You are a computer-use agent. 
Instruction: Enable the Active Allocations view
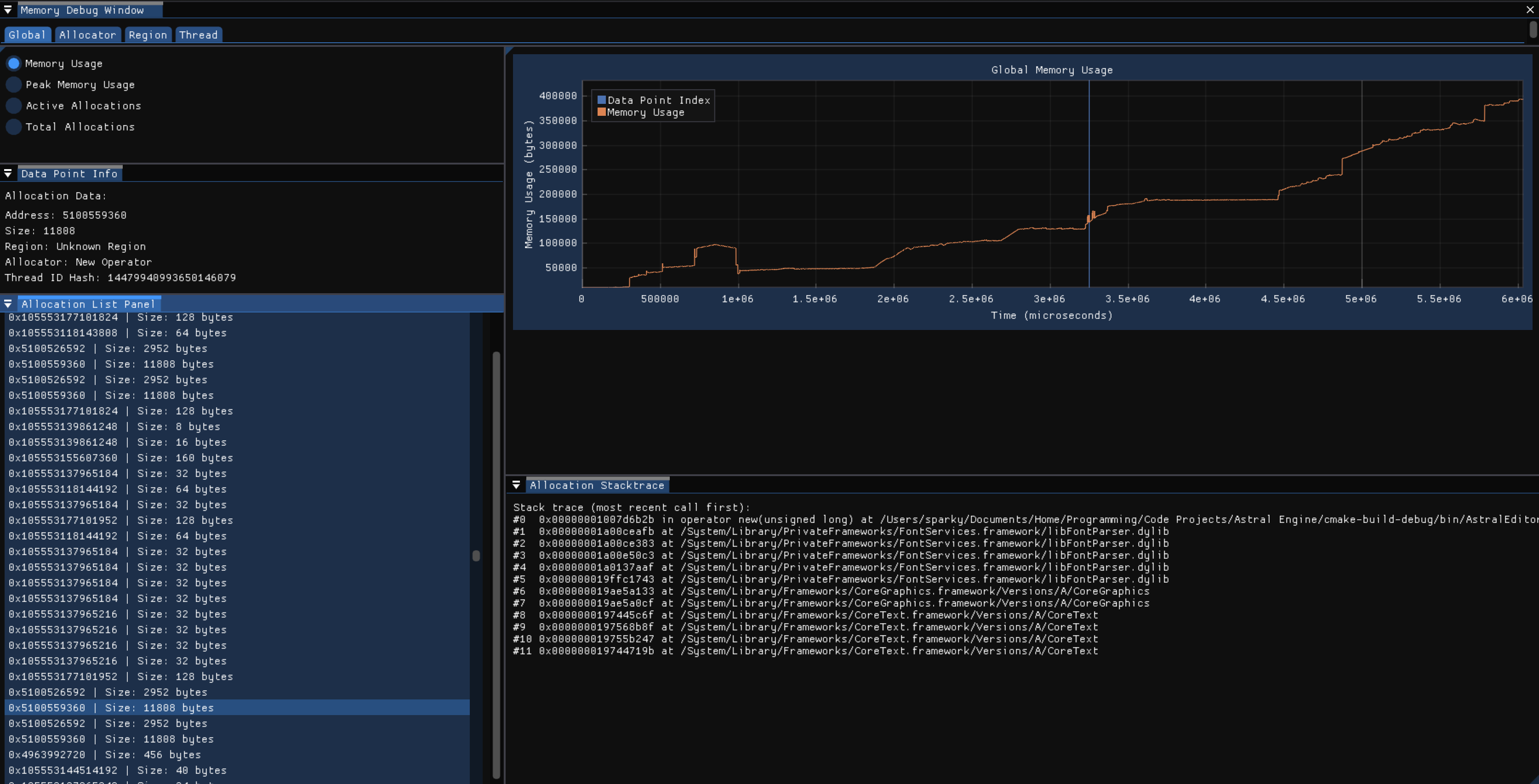[x=13, y=106]
